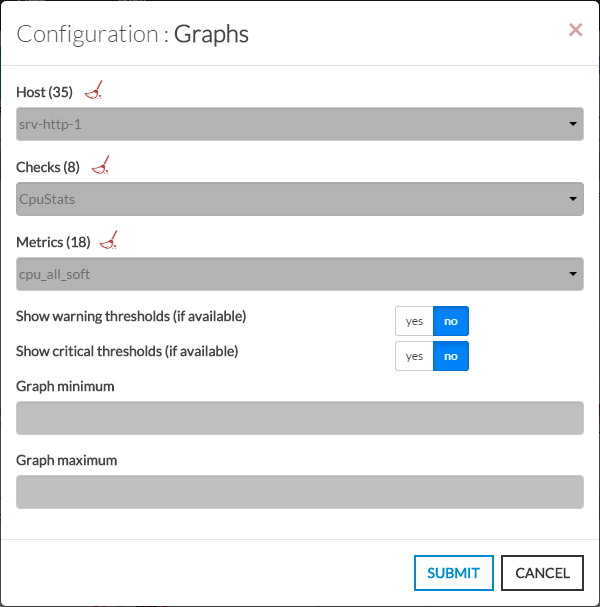Focus the Graph maximum input field
The height and width of the screenshot is (607, 600).
pos(300,492)
